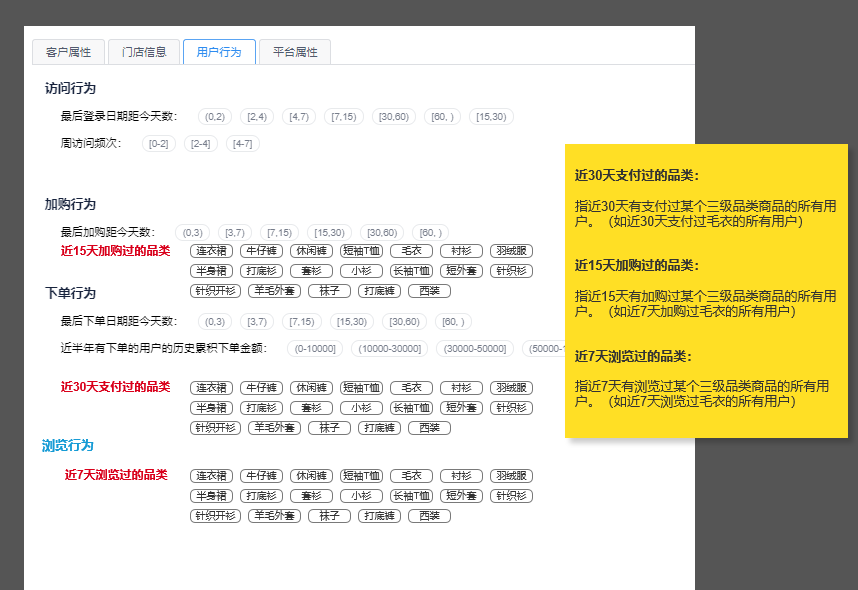Image resolution: width=858 pixels, height=590 pixels.
Task: Select [60, ) in 最后加购距今天数 row
Action: (431, 233)
